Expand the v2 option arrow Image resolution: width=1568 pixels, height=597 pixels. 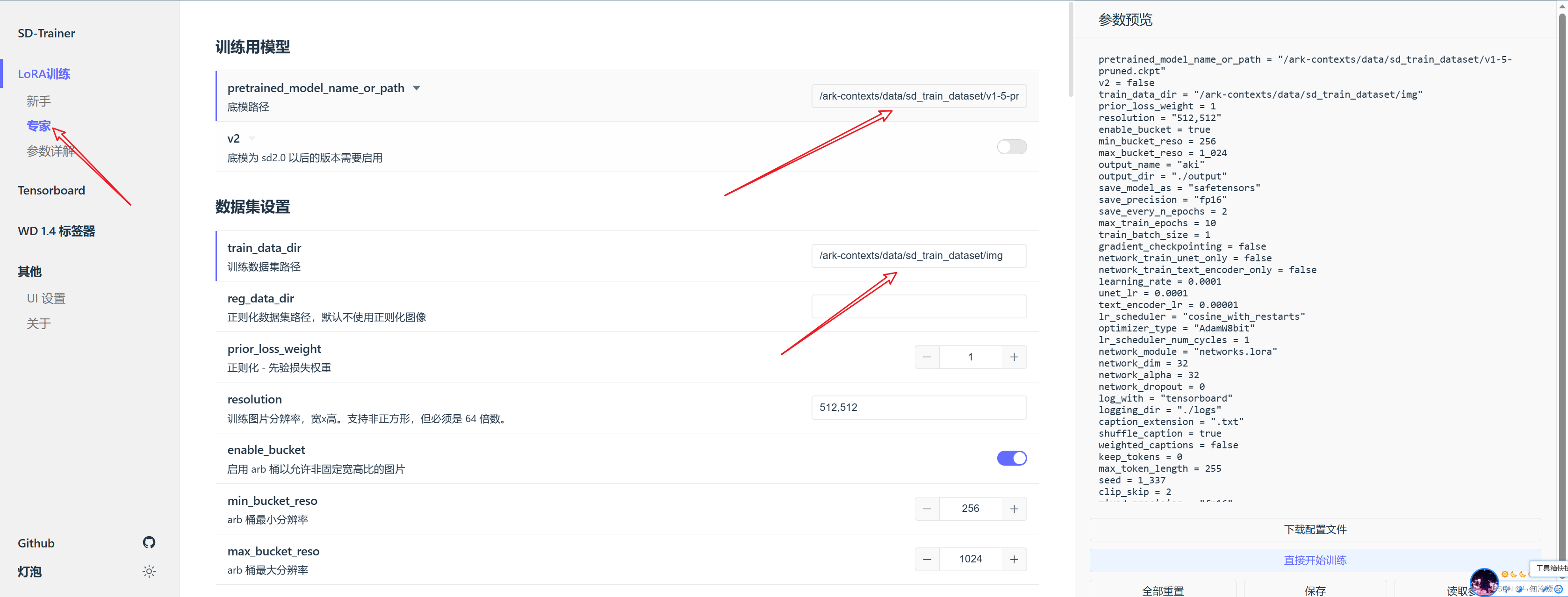click(x=252, y=139)
